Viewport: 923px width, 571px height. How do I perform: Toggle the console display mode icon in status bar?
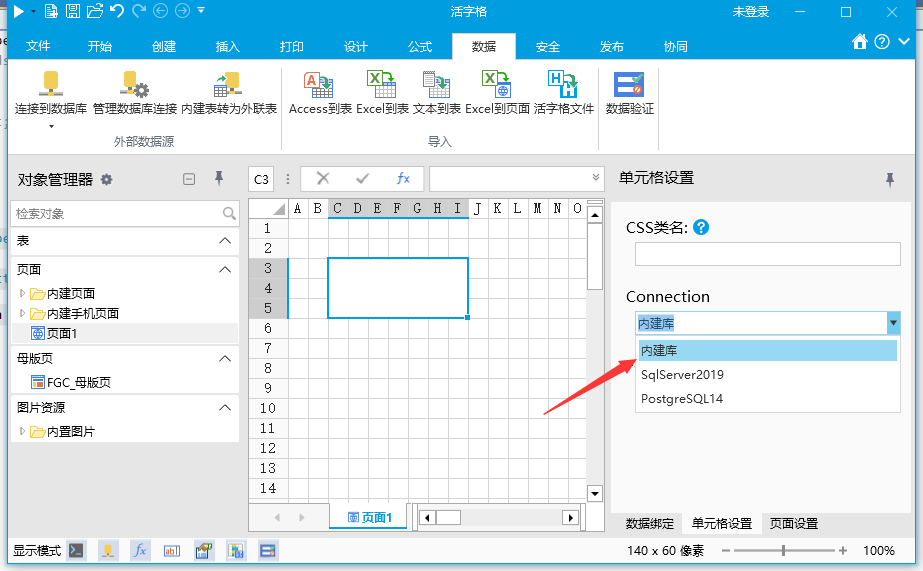[77, 550]
